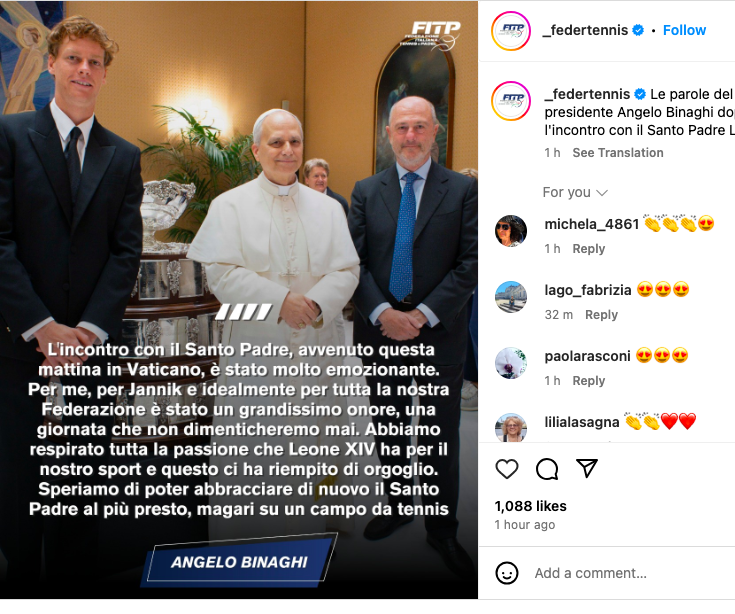Open the emoji picker smiley icon
The width and height of the screenshot is (735, 614).
[x=507, y=573]
